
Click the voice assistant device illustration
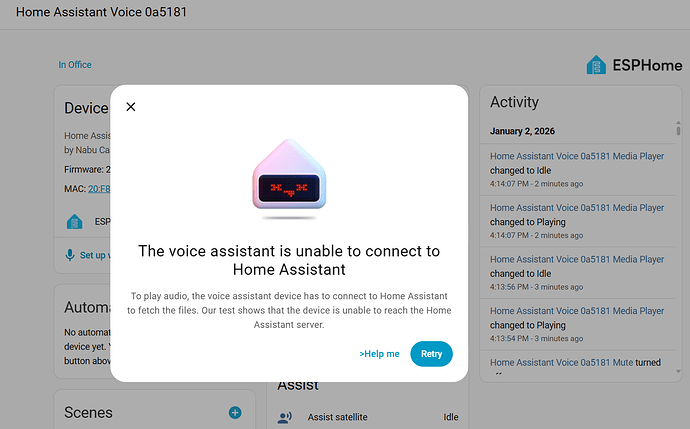click(x=289, y=179)
